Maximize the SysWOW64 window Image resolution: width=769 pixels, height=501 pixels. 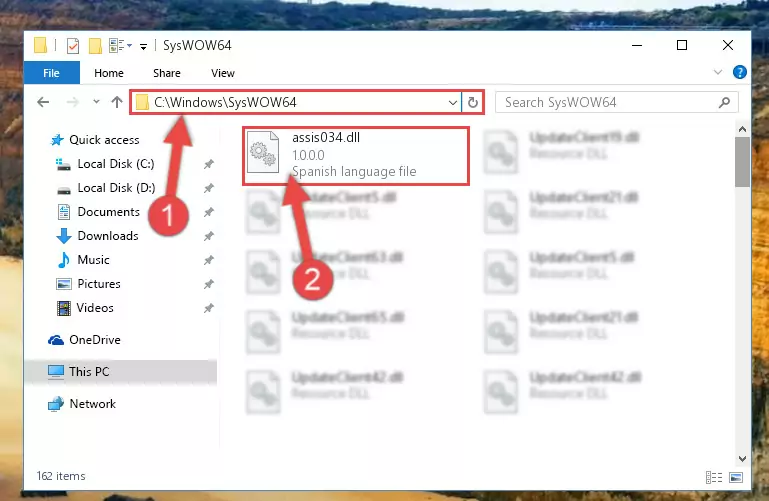(682, 45)
